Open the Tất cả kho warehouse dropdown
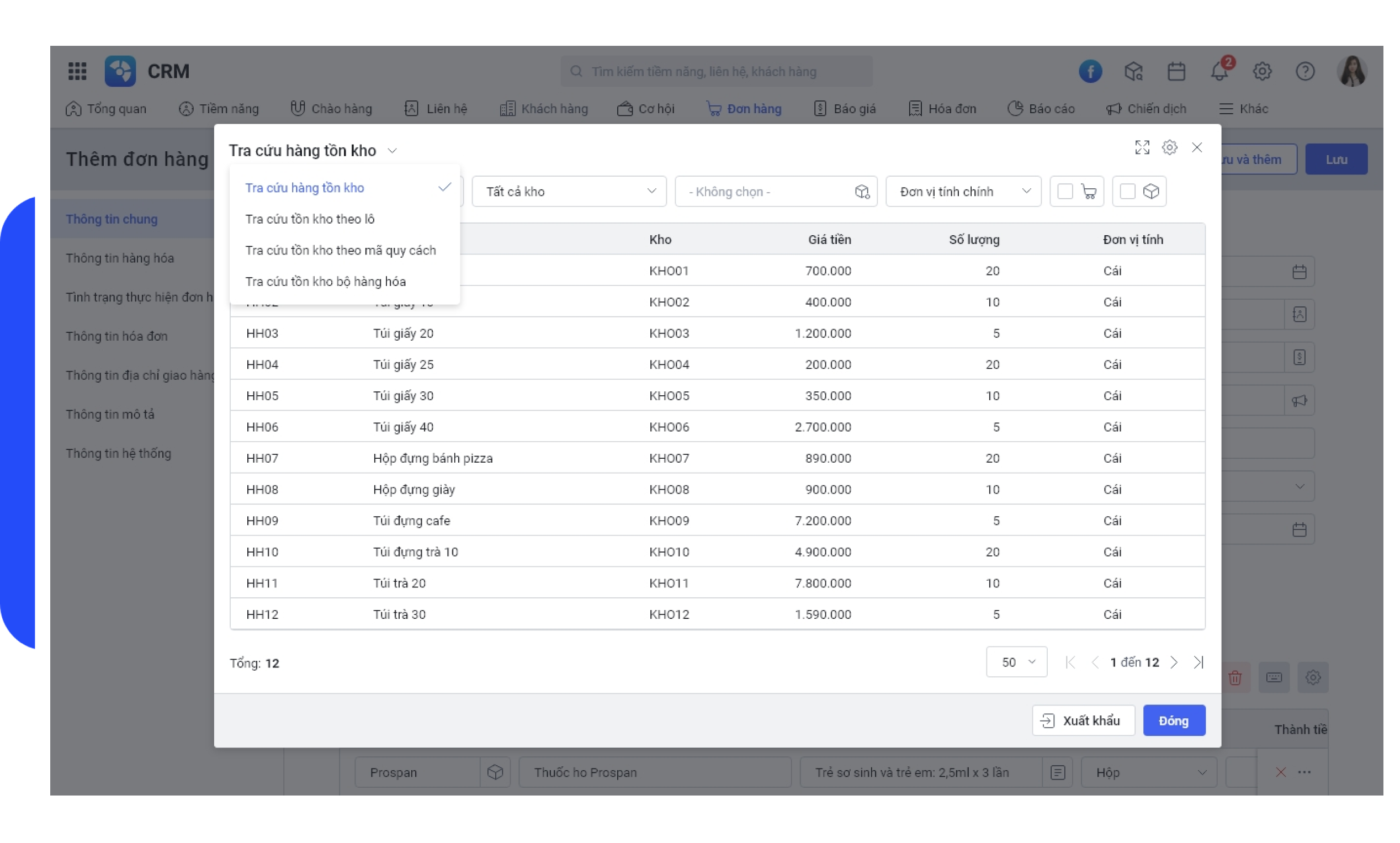The image size is (1400, 843). [x=569, y=192]
